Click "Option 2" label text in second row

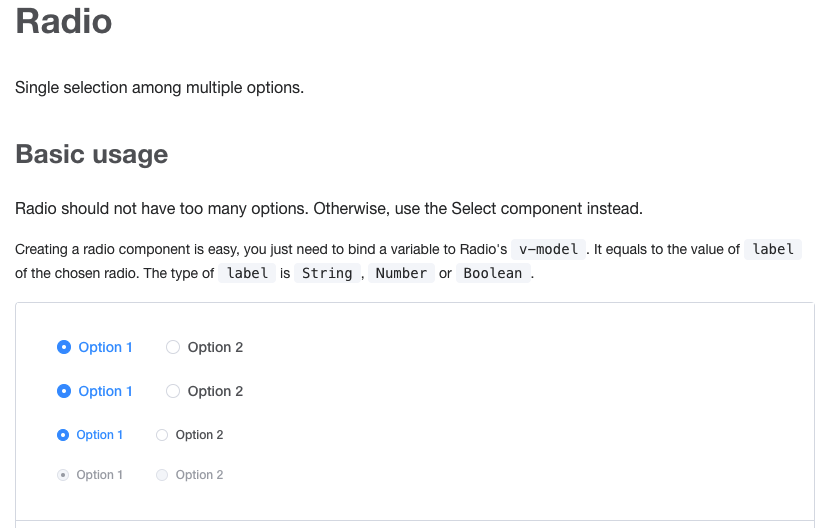coord(215,391)
